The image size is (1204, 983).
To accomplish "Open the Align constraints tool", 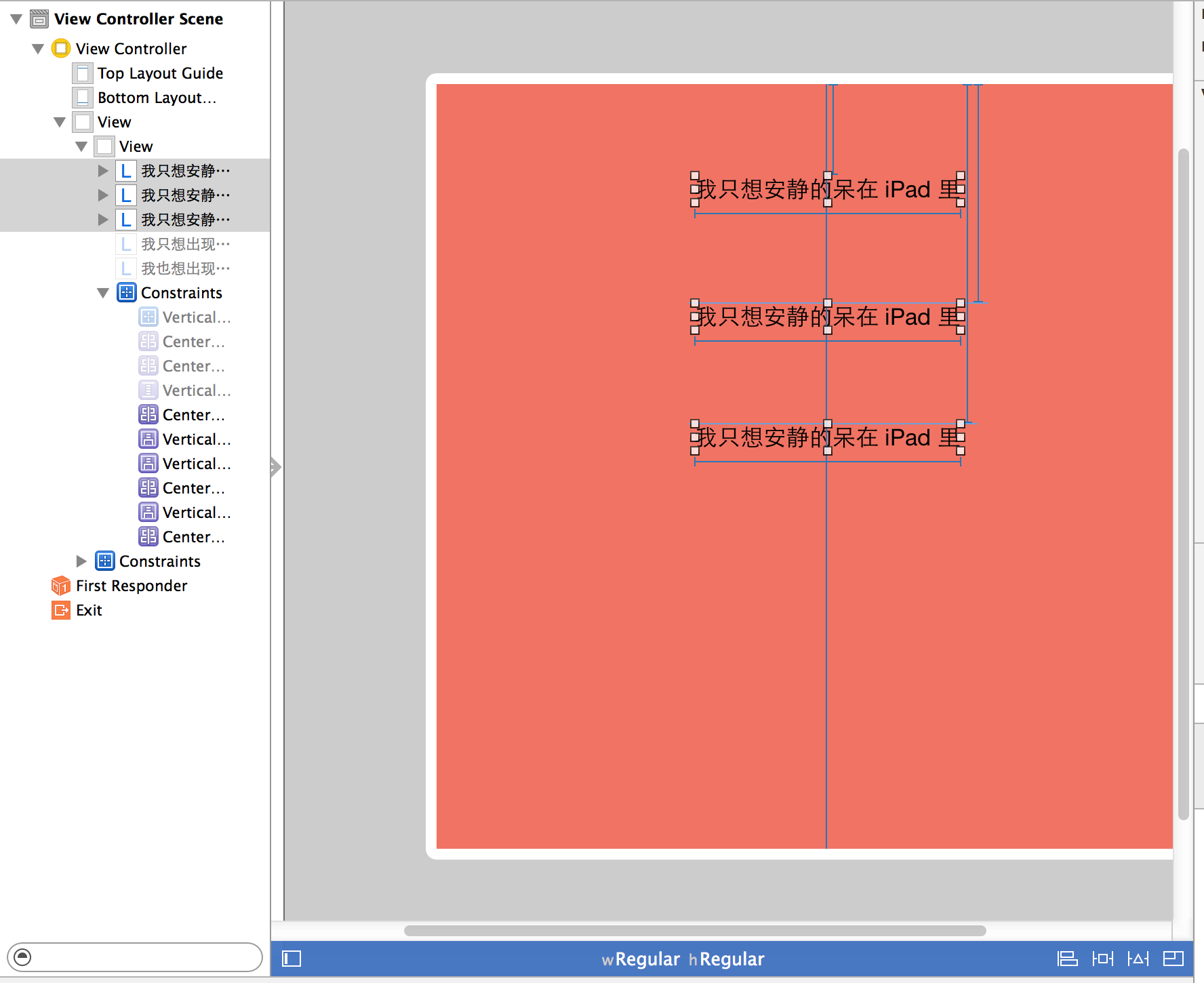I will coord(1068,959).
